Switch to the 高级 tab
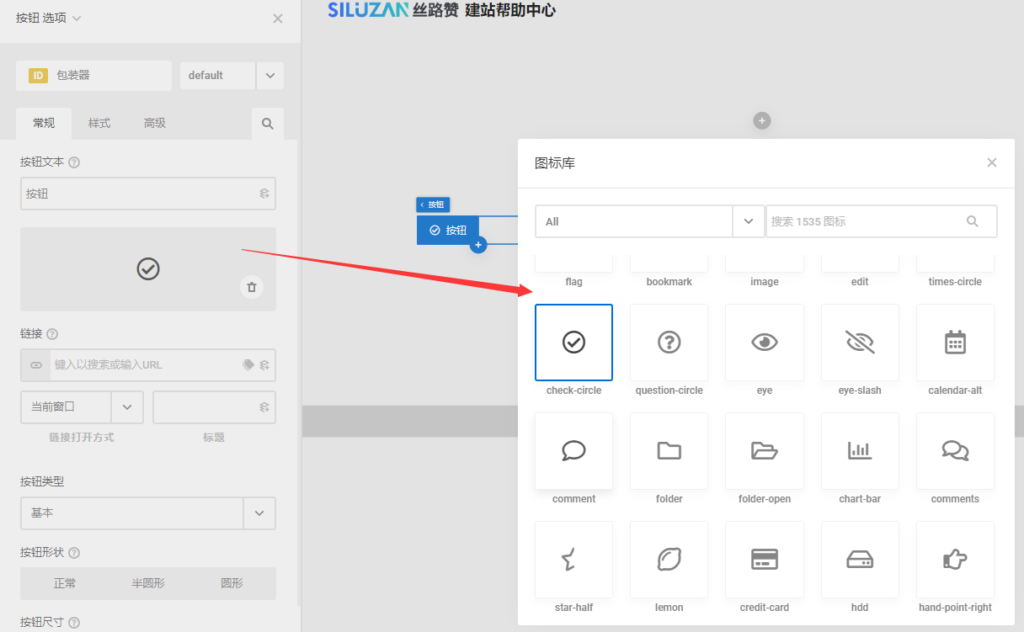This screenshot has width=1024, height=632. [x=154, y=123]
